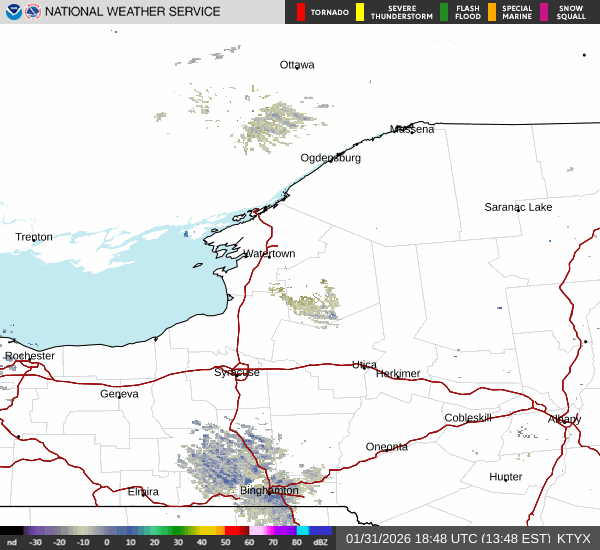The image size is (600, 550).
Task: Click the NOAA logo in the header
Action: point(12,12)
